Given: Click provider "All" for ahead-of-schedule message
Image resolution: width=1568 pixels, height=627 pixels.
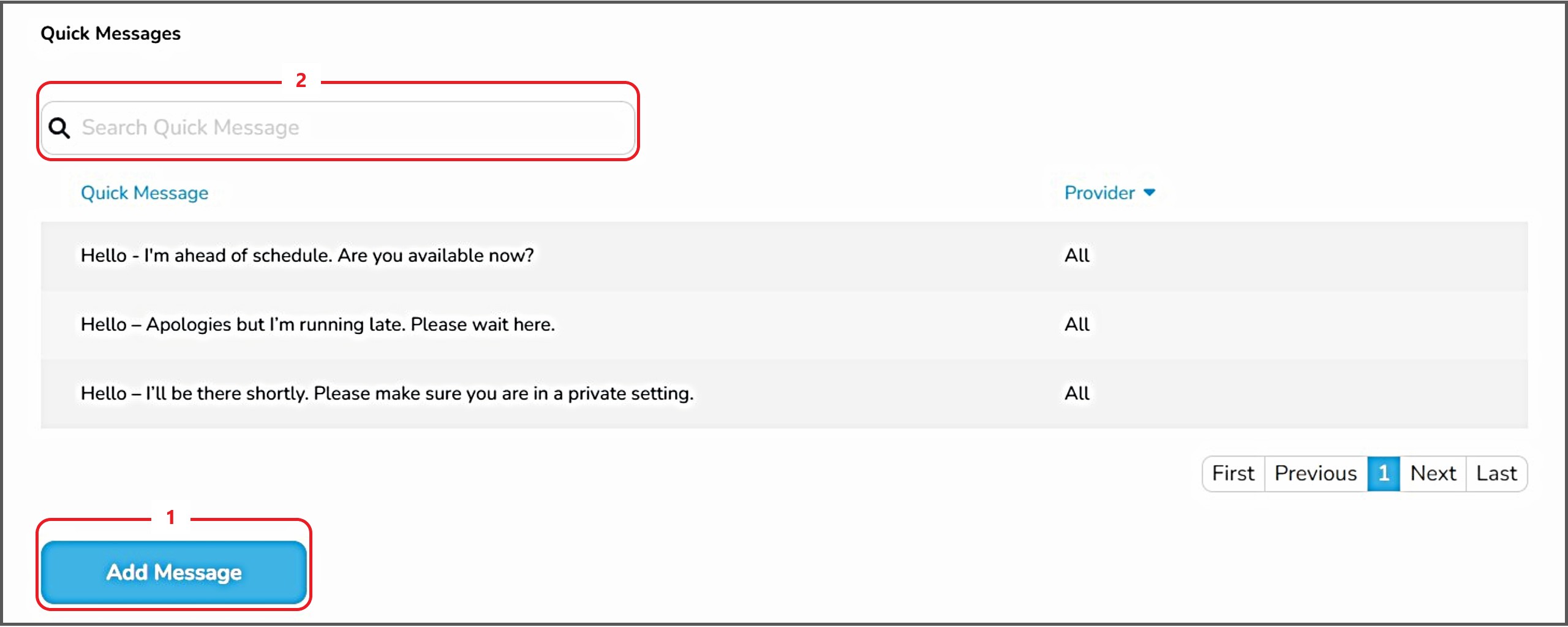Looking at the screenshot, I should [x=1077, y=256].
